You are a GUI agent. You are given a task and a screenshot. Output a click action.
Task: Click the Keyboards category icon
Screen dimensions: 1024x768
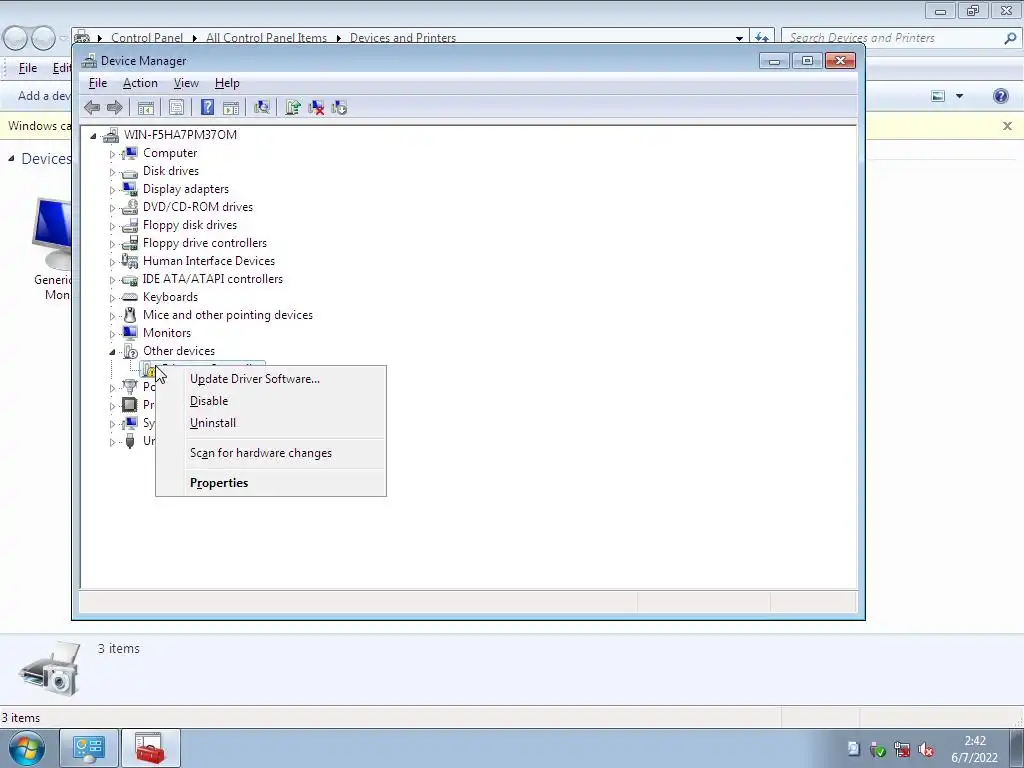pyautogui.click(x=130, y=297)
